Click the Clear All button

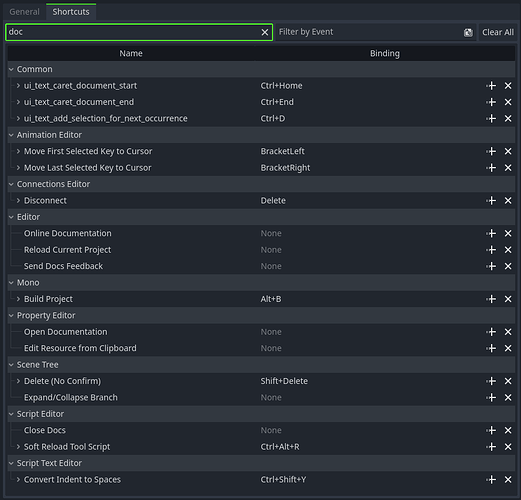click(x=498, y=32)
